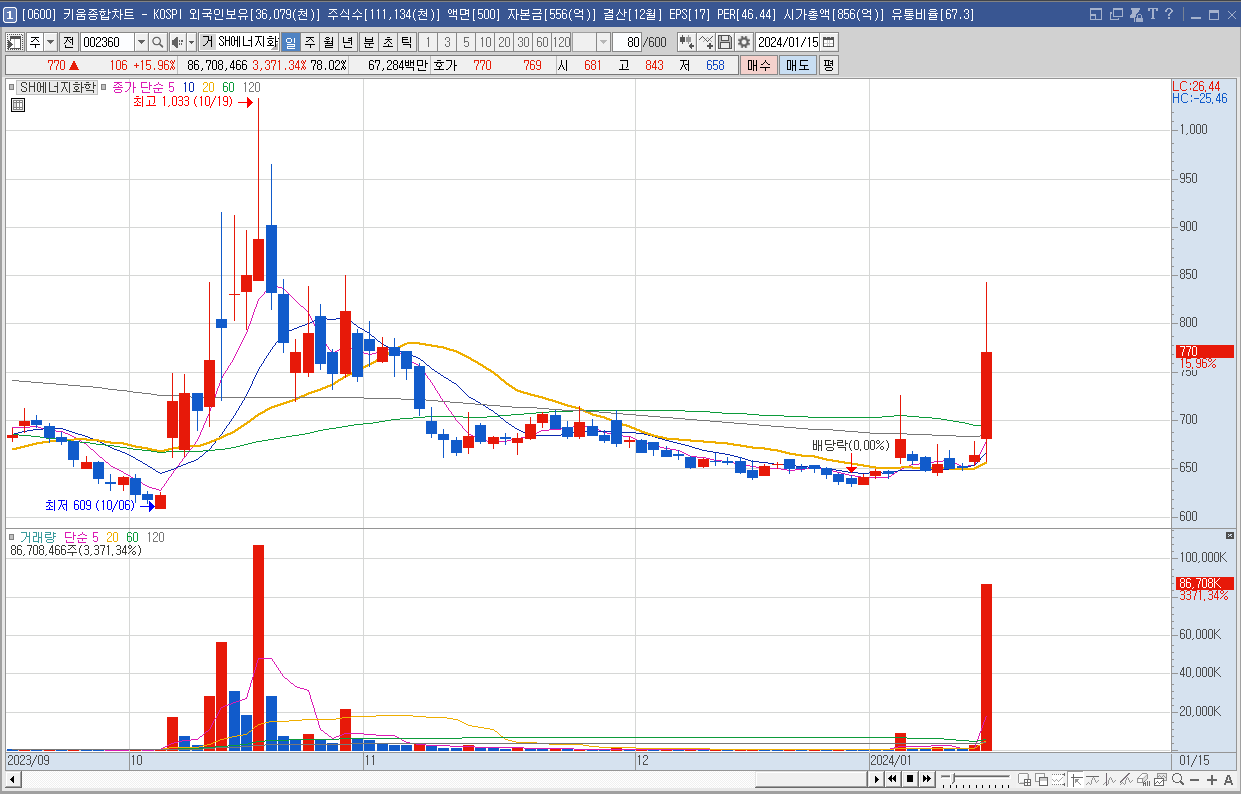Select the 1 interval preset button
The image size is (1241, 794).
click(428, 42)
